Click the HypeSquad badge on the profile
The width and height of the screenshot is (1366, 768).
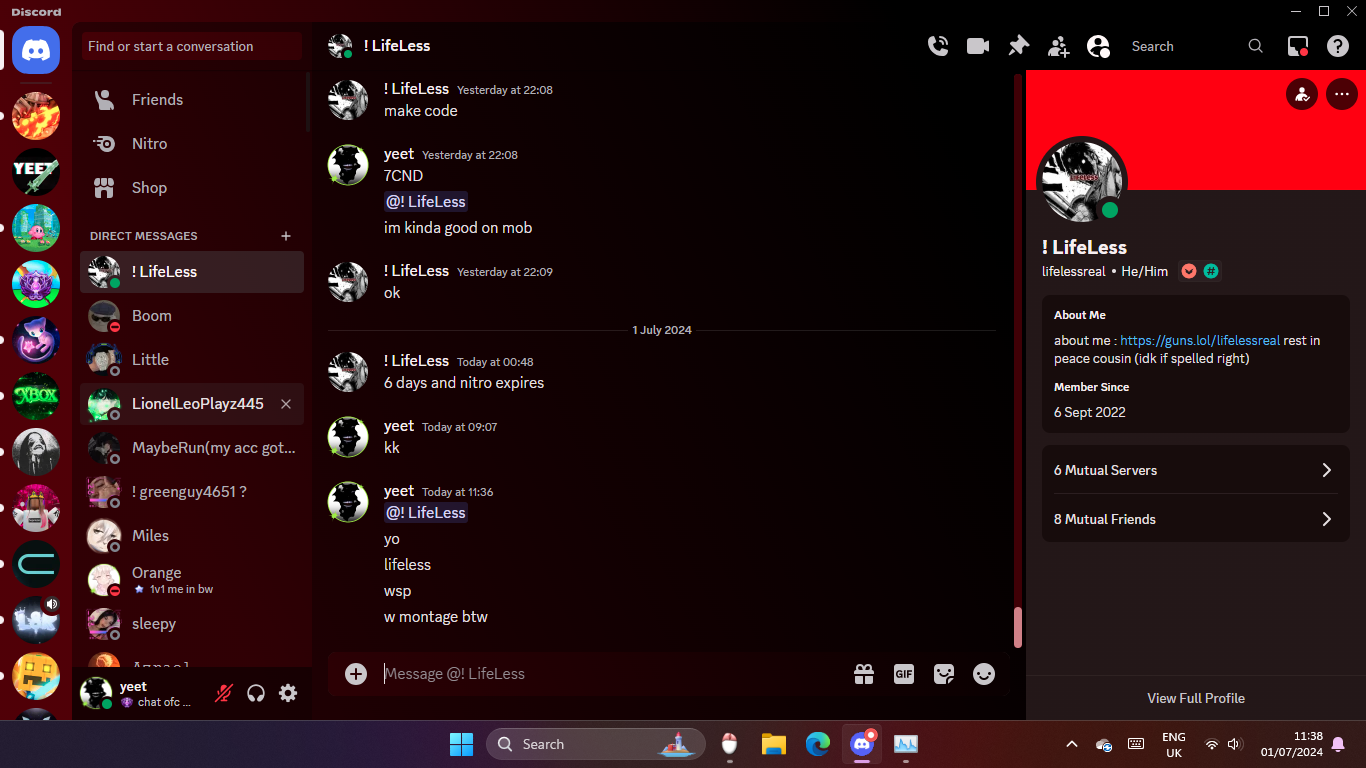click(x=1189, y=271)
